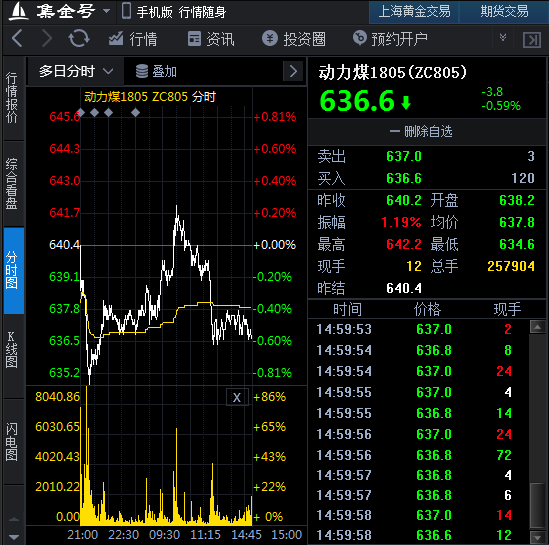Click 删除自选 to remove from watchlist
549x545 pixels.
click(x=421, y=132)
